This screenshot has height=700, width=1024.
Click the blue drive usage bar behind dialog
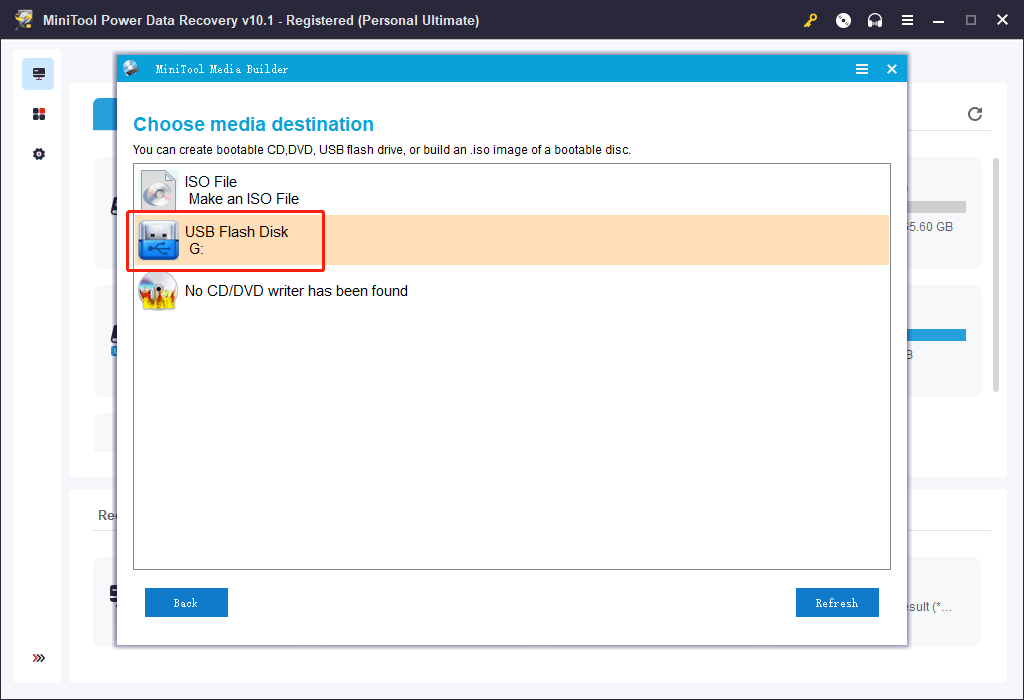click(x=936, y=335)
